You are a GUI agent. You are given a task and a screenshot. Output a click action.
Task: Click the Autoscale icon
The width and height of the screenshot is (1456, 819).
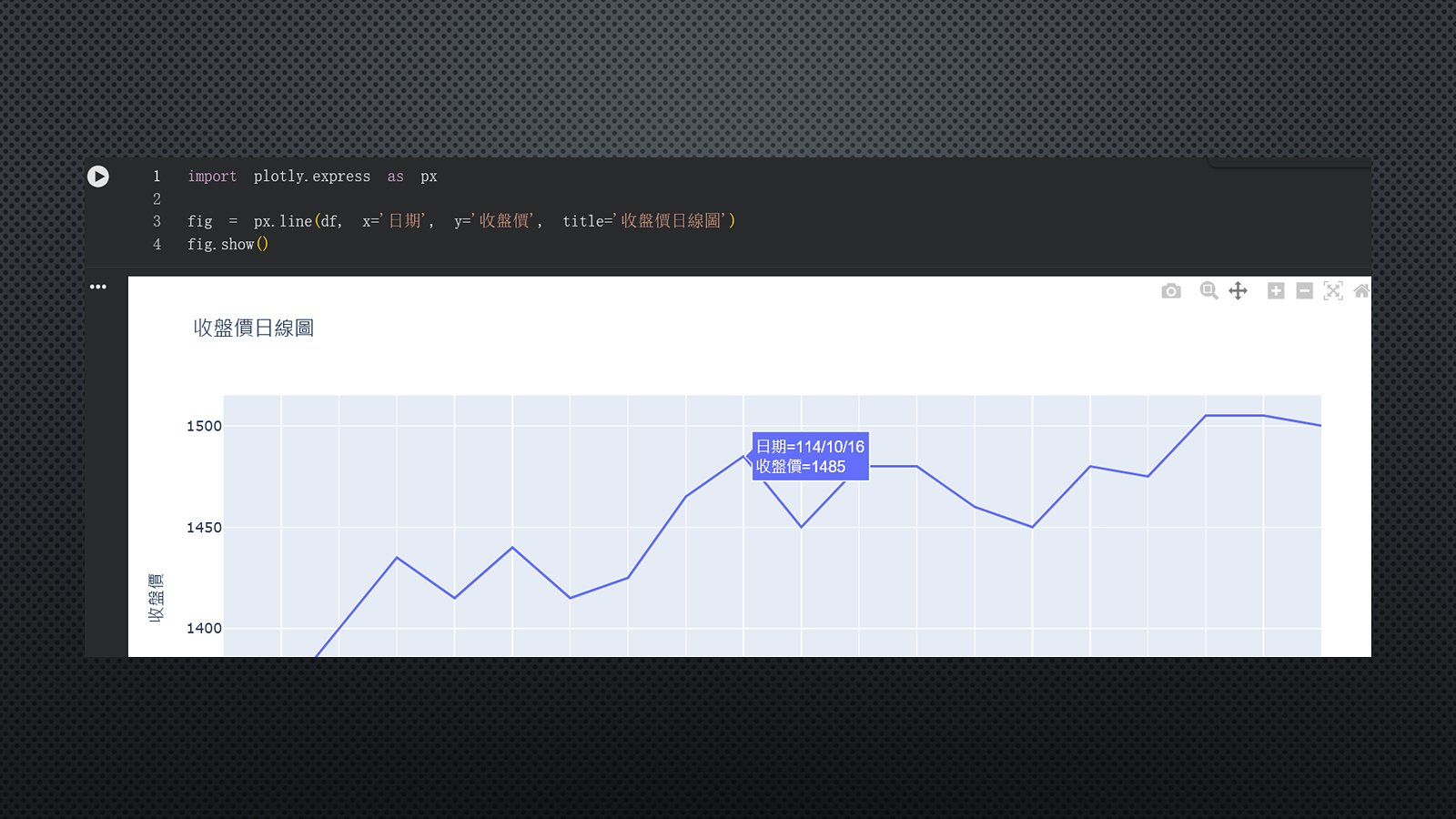pyautogui.click(x=1333, y=291)
